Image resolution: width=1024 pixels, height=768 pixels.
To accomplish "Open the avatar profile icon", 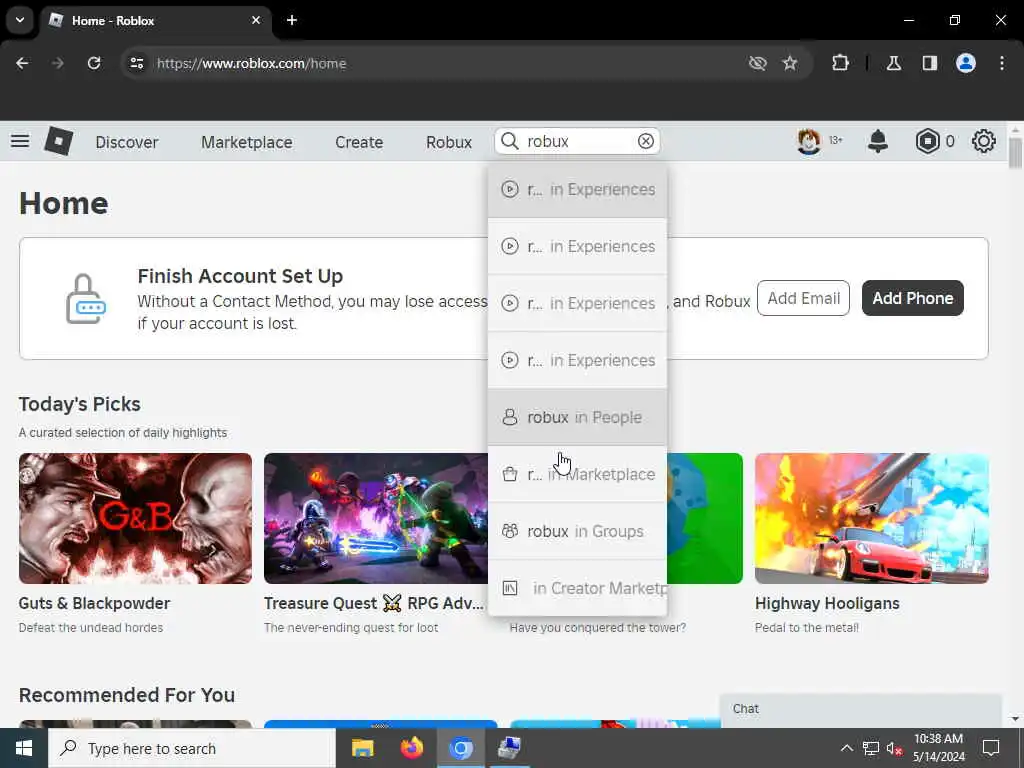I will tap(808, 141).
